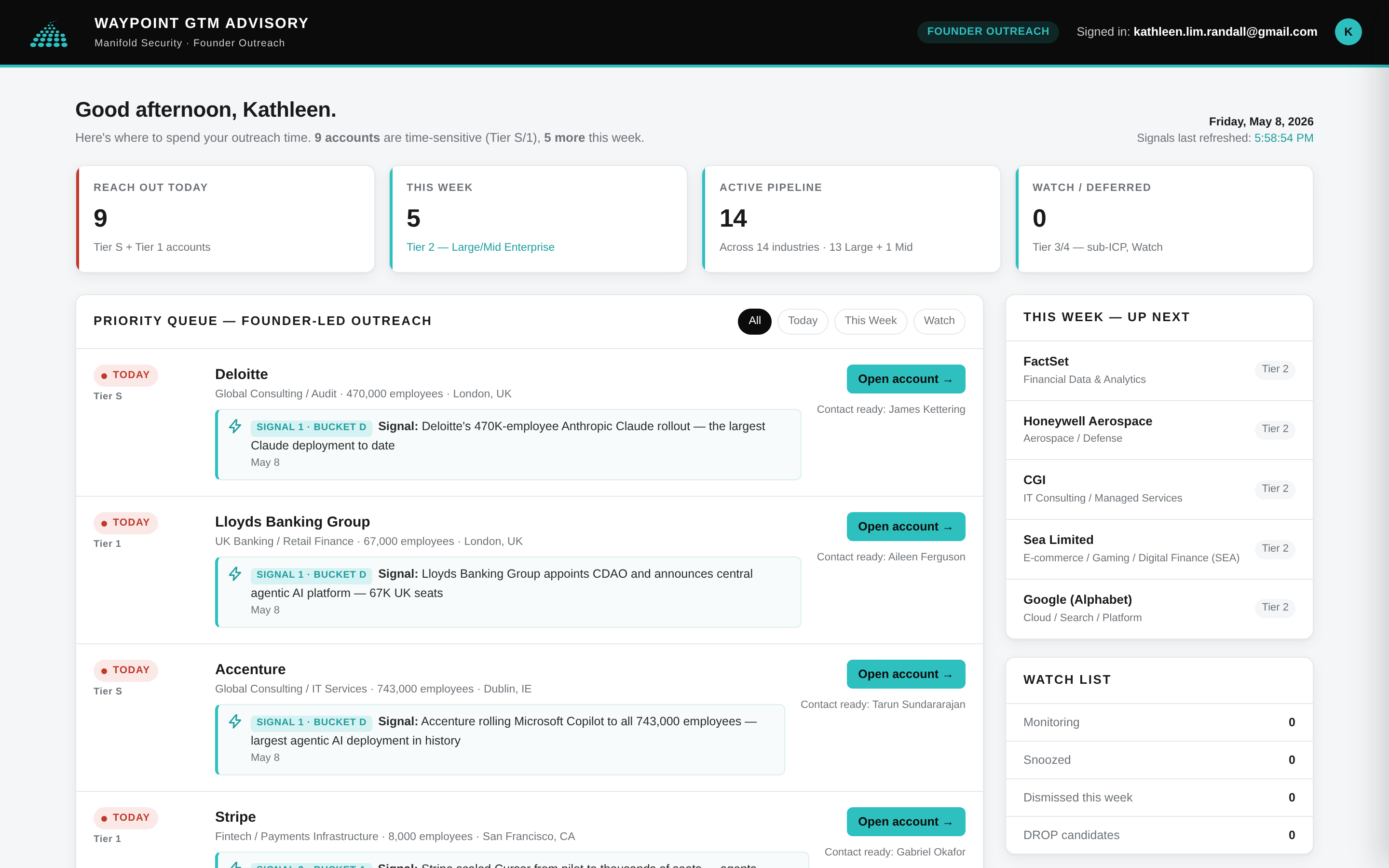Click the lightning signal icon for Lloyds Banking Group
Screen dimensions: 1389x868
point(235,573)
